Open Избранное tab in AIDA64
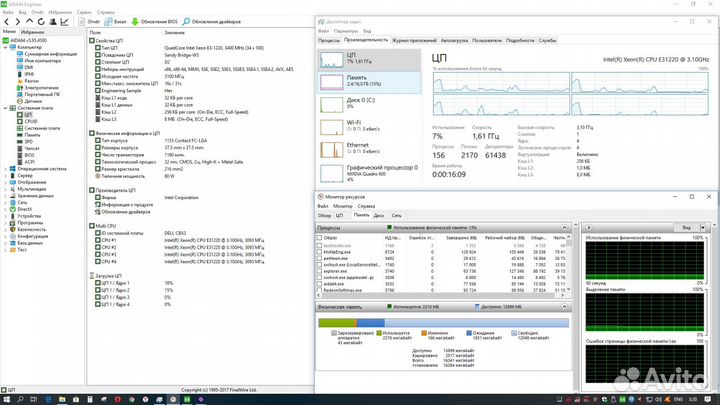Viewport: 720px width, 405px height. click(x=33, y=32)
